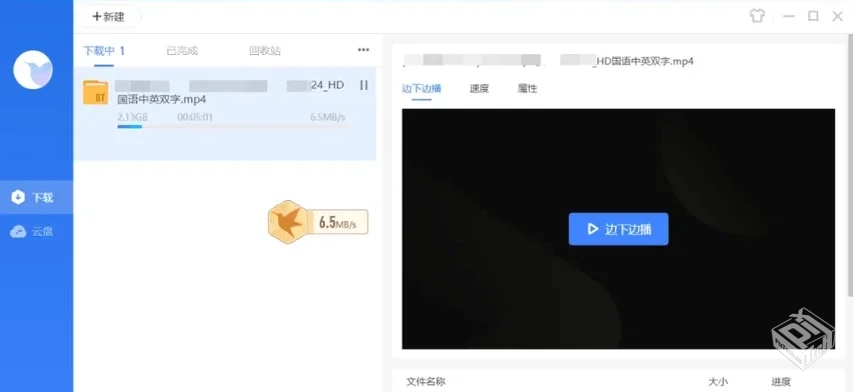857x392 pixels.
Task: Click the floating 6.5MB/s speed indicator
Action: point(337,223)
